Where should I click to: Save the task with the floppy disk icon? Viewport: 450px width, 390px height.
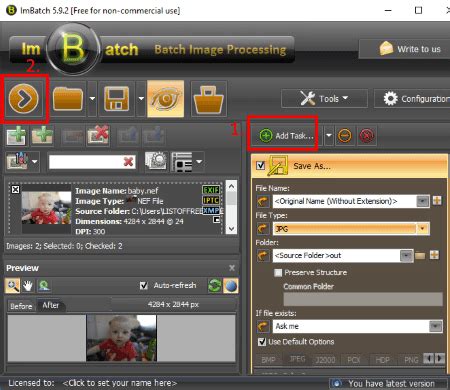(x=117, y=99)
